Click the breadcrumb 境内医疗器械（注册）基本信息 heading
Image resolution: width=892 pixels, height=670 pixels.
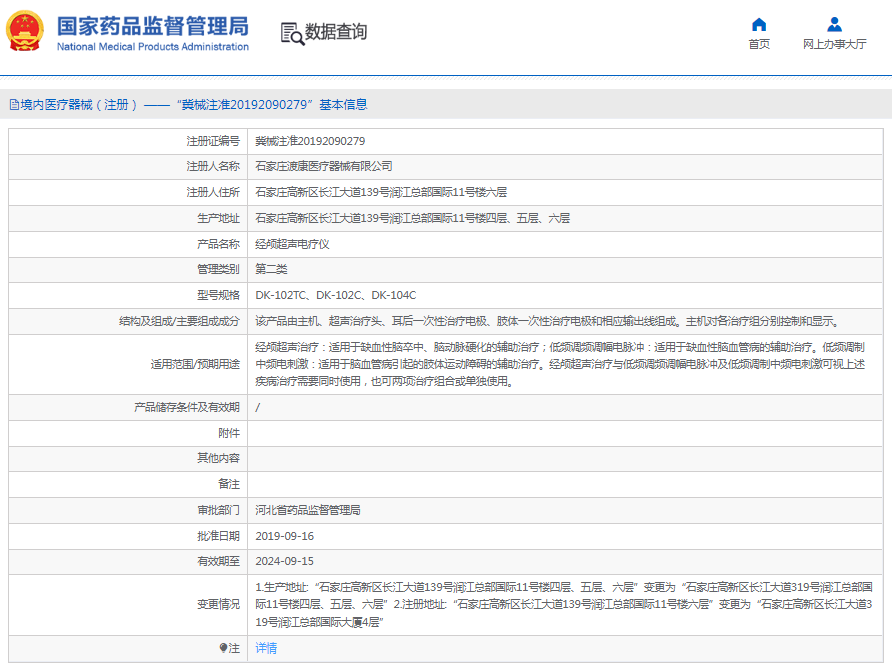[194, 105]
